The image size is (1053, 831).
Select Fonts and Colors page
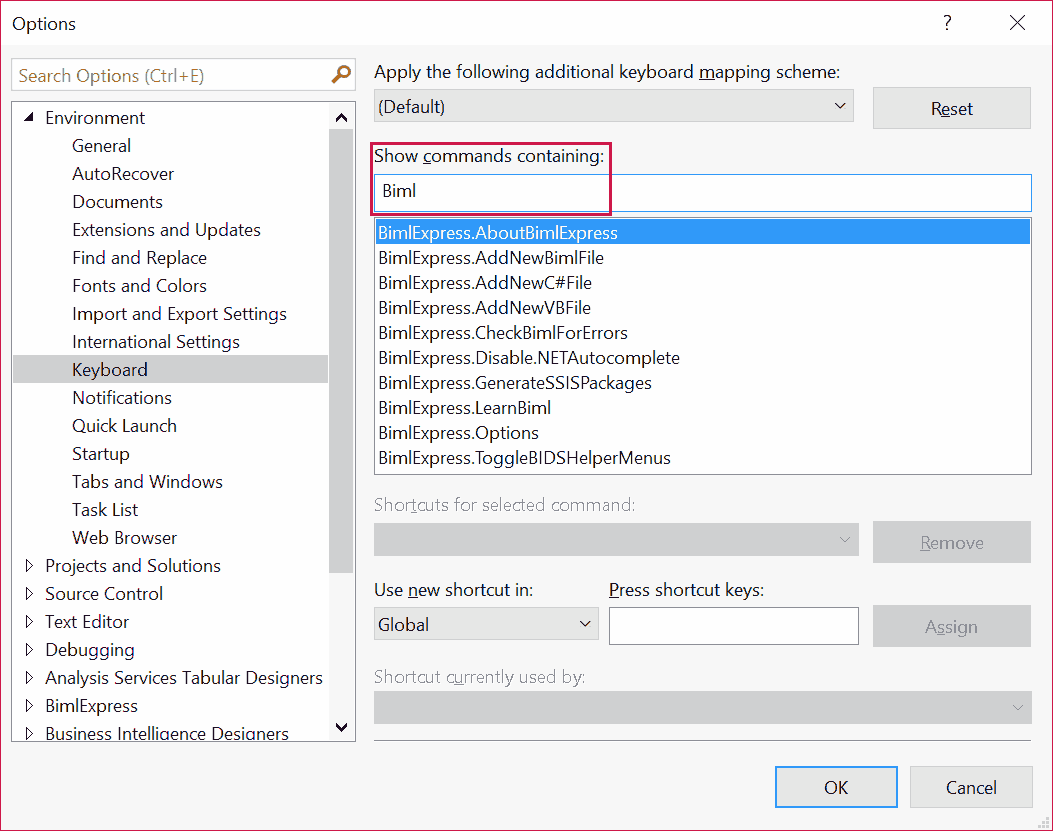tap(139, 286)
